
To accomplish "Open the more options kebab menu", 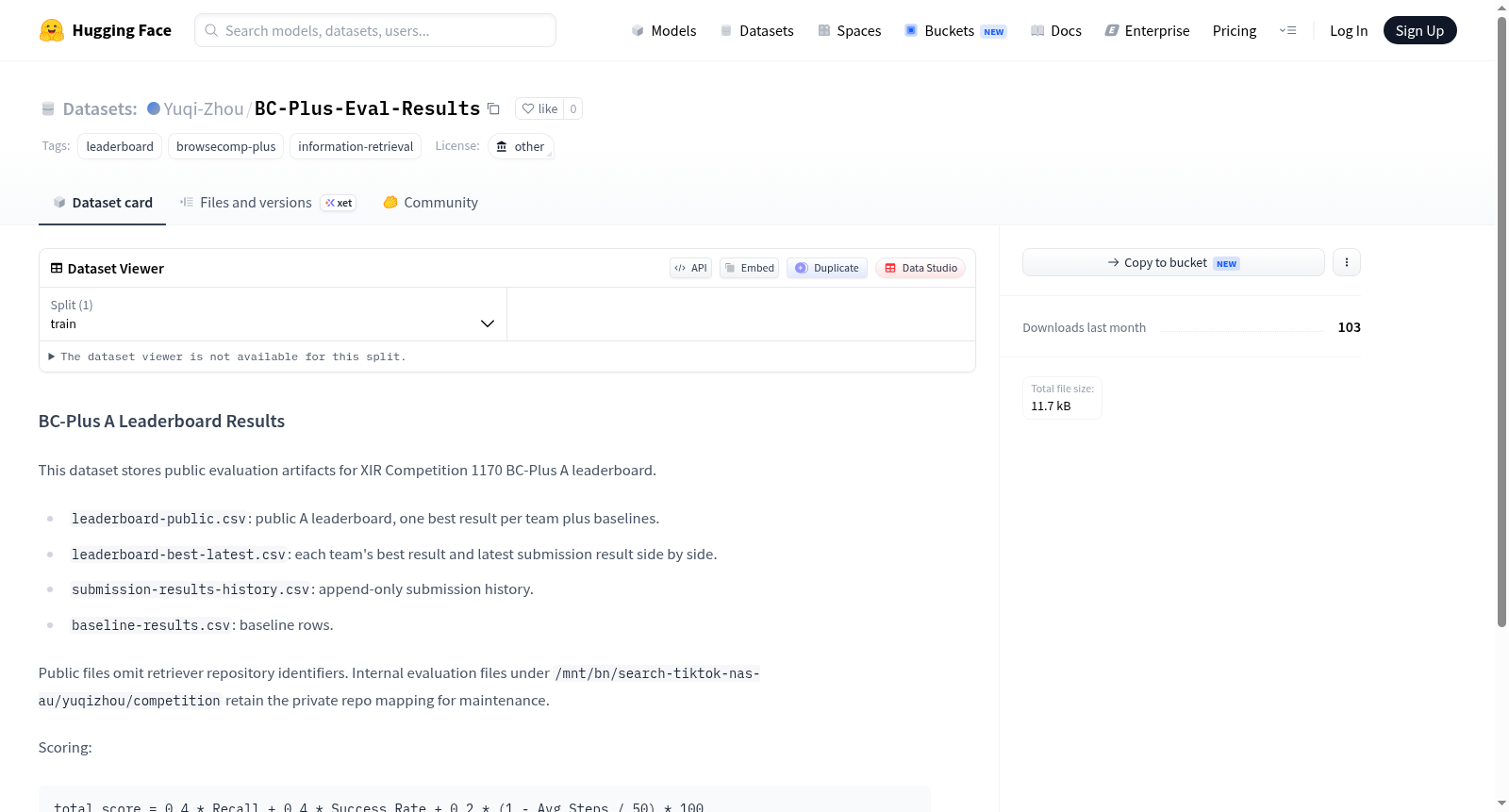I will (1347, 262).
